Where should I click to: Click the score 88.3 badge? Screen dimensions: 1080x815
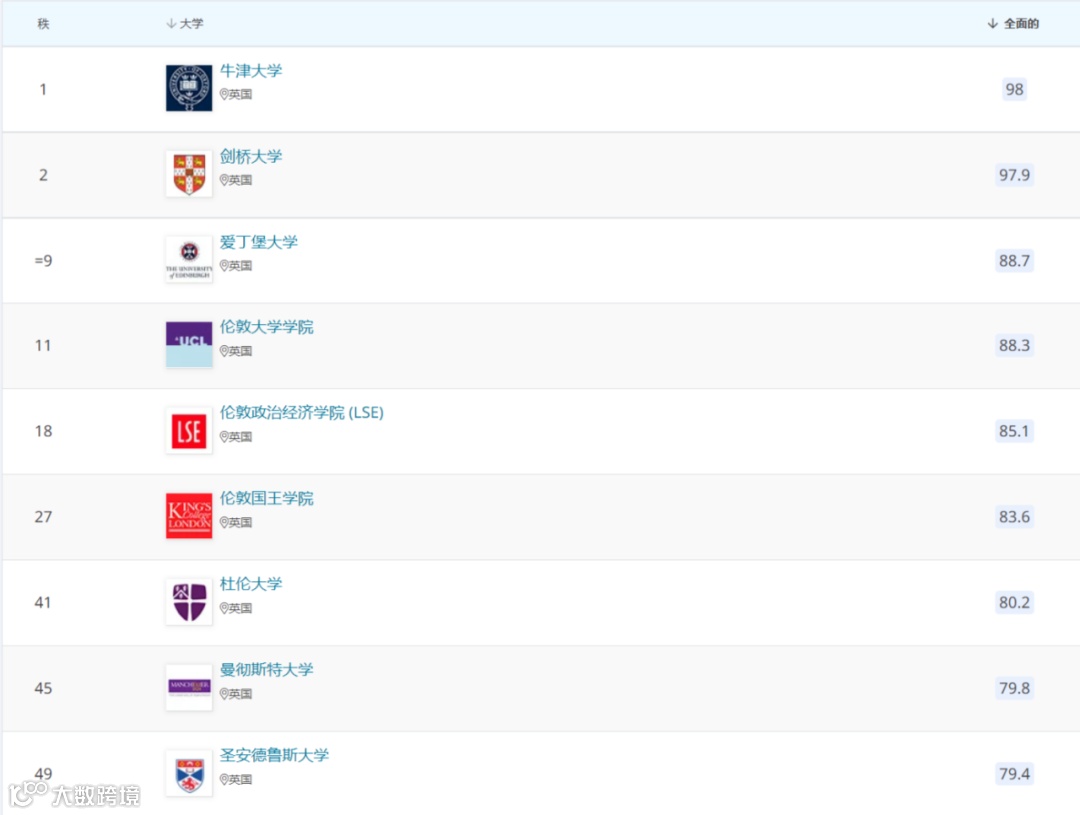1014,345
